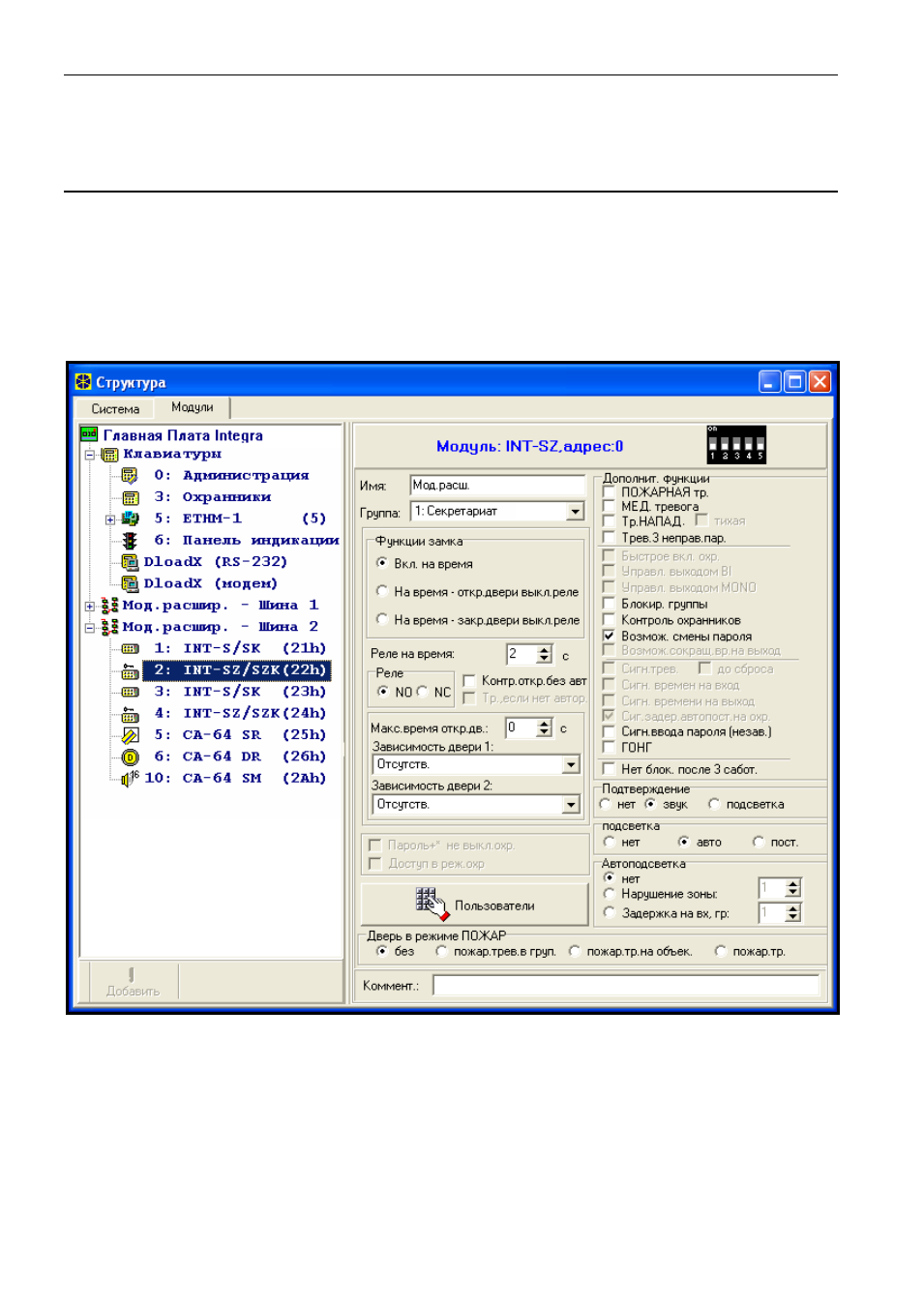The image size is (924, 1306).
Task: Click the CA-64 DR reader icon
Action: [130, 757]
